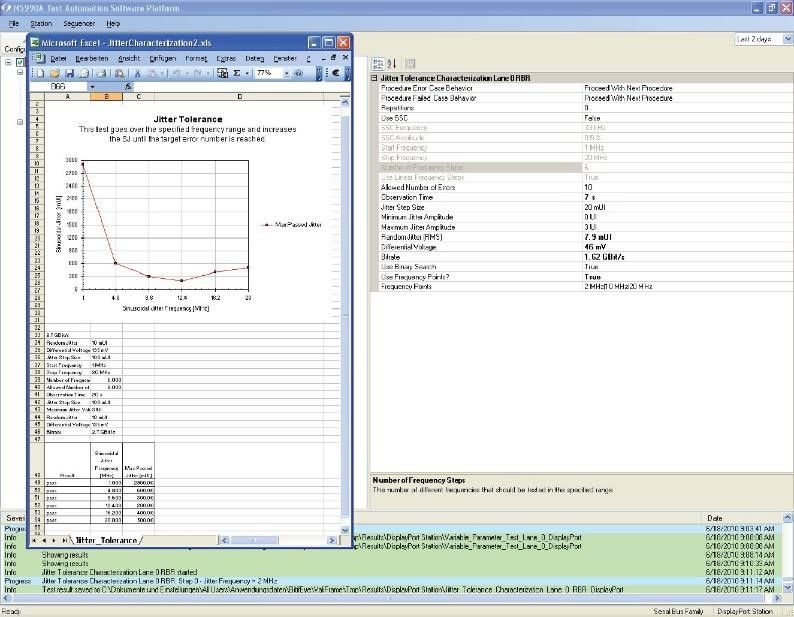Click the insert function fx icon
Viewport: 794px width, 617px height.
click(128, 87)
